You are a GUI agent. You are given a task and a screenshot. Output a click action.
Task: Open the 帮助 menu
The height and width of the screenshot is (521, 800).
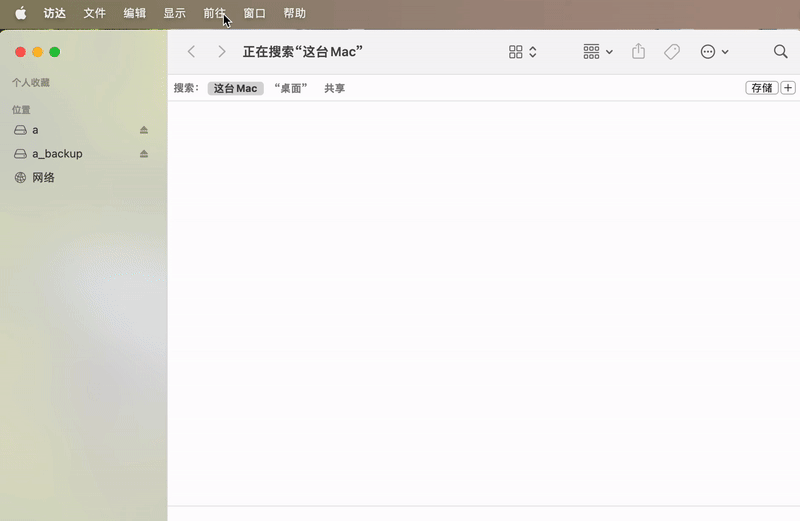[x=294, y=13]
